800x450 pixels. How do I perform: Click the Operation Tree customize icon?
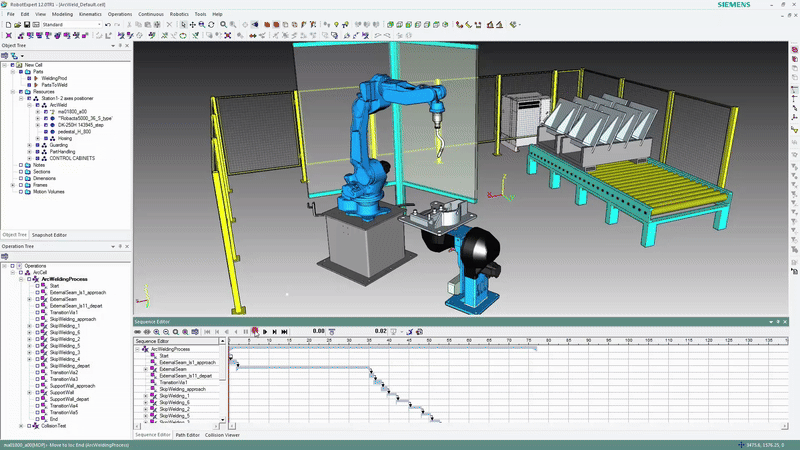tap(5, 257)
